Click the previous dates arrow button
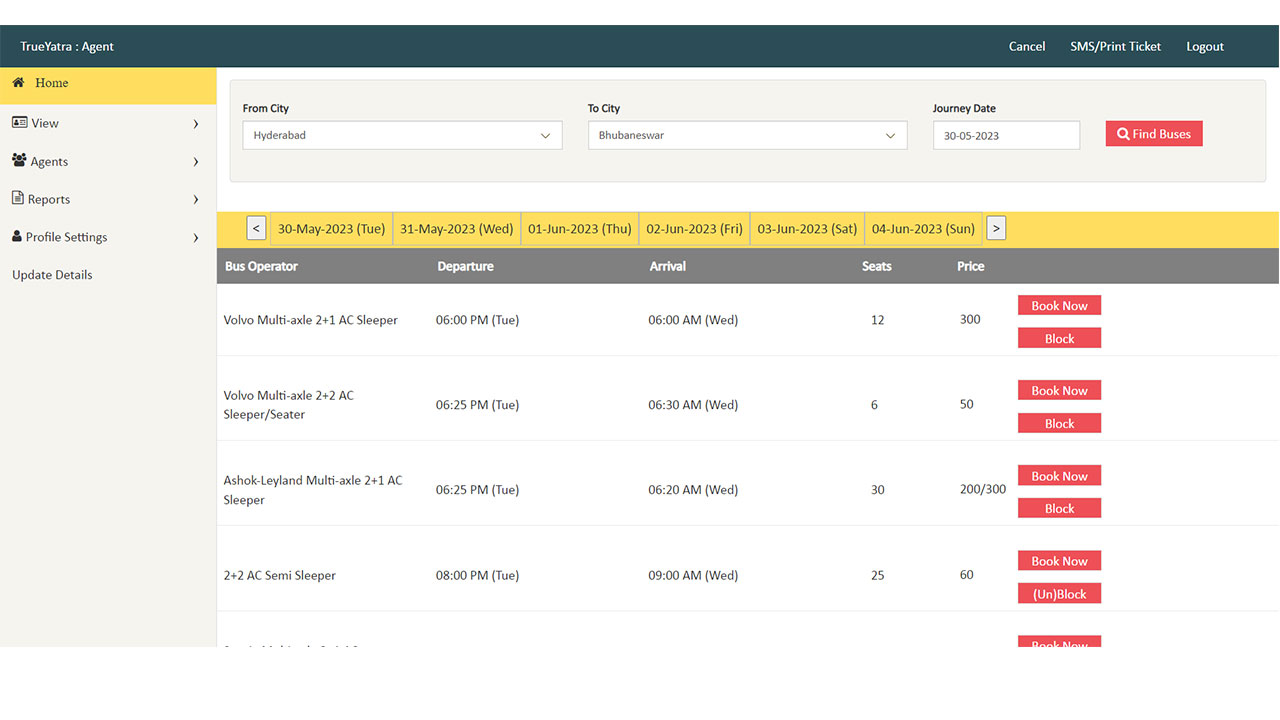The height and width of the screenshot is (720, 1280). click(256, 229)
